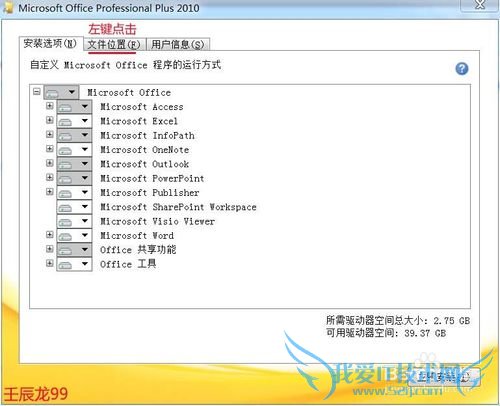The image size is (500, 406).
Task: Open install options dropdown for Microsoft Office root
Action: [x=61, y=92]
